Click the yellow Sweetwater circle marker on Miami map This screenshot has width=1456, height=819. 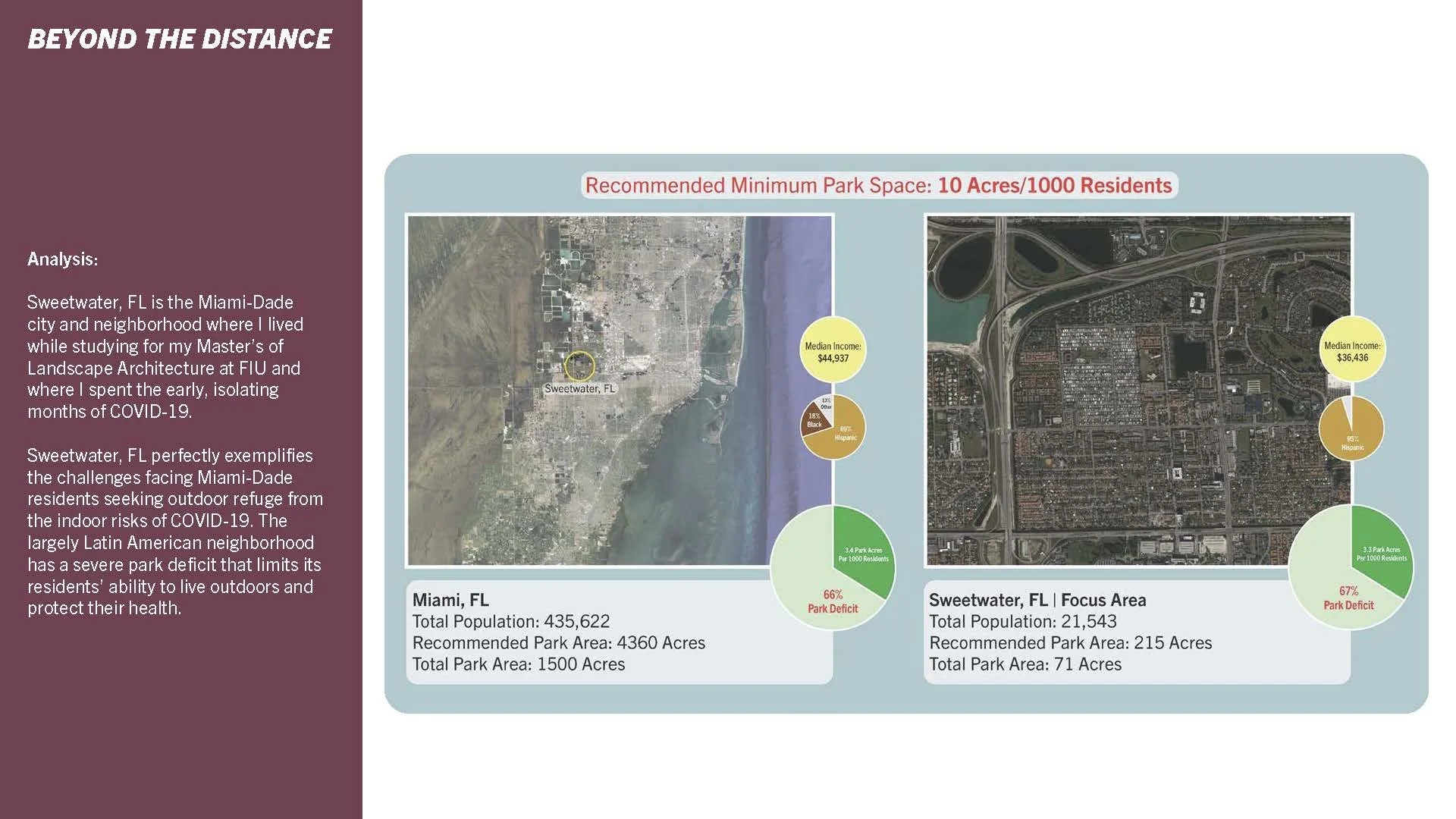click(579, 366)
